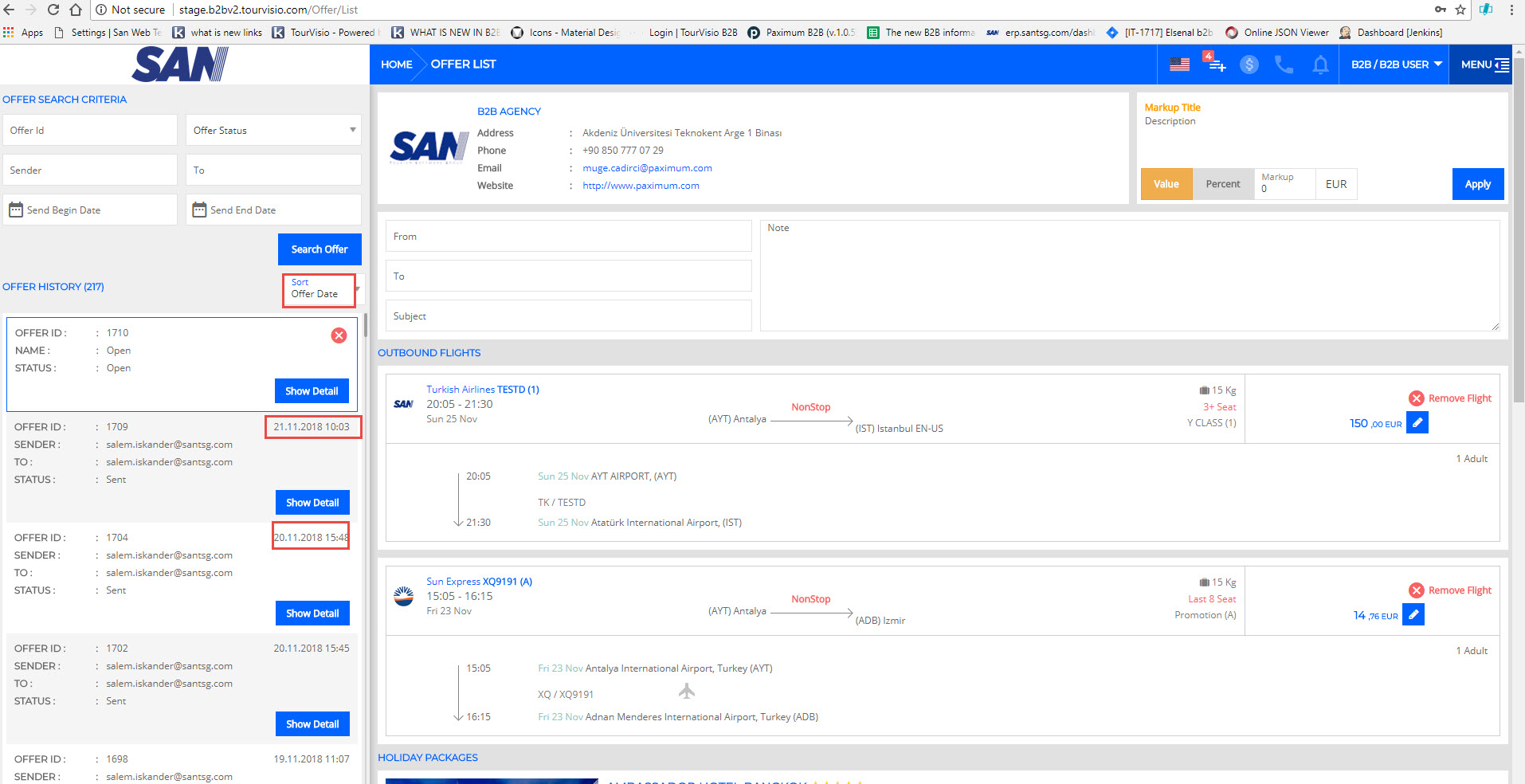The image size is (1525, 784).
Task: Open the notifications bell icon
Action: point(1320,65)
